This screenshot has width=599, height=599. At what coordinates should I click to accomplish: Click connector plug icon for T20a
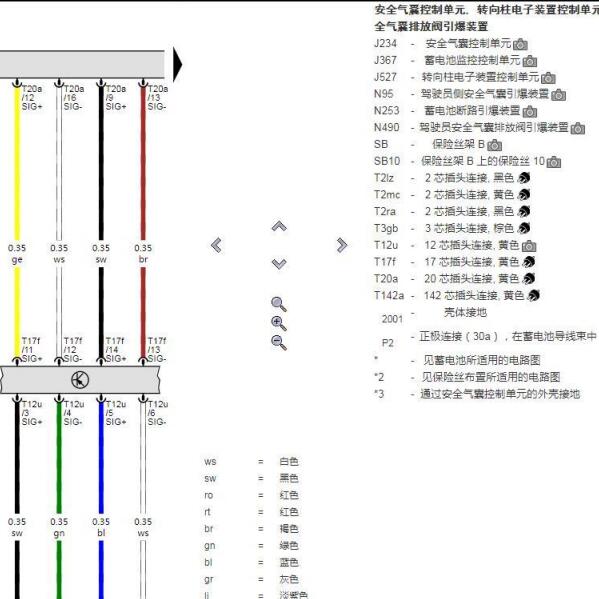point(529,279)
